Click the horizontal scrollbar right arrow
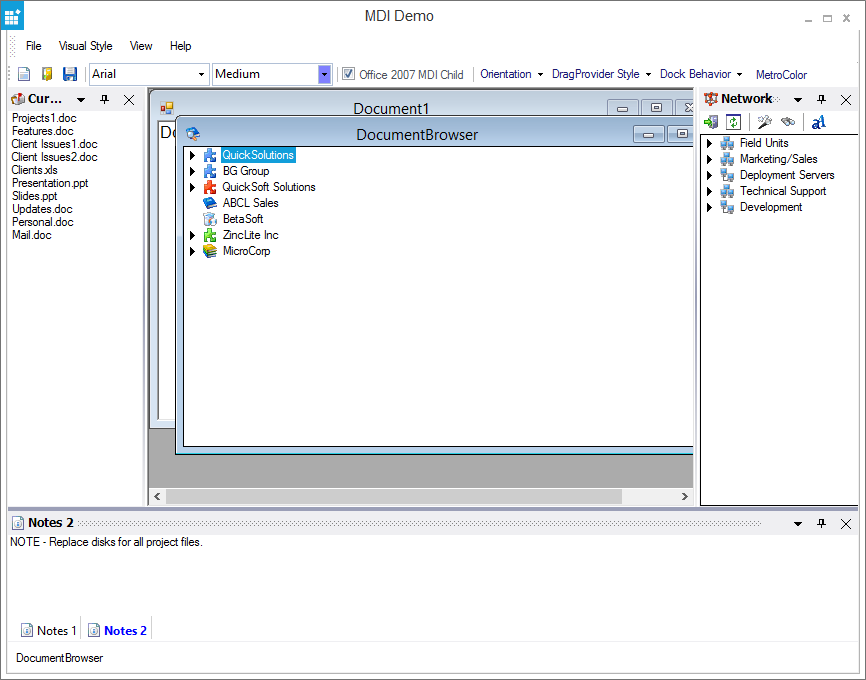 684,496
